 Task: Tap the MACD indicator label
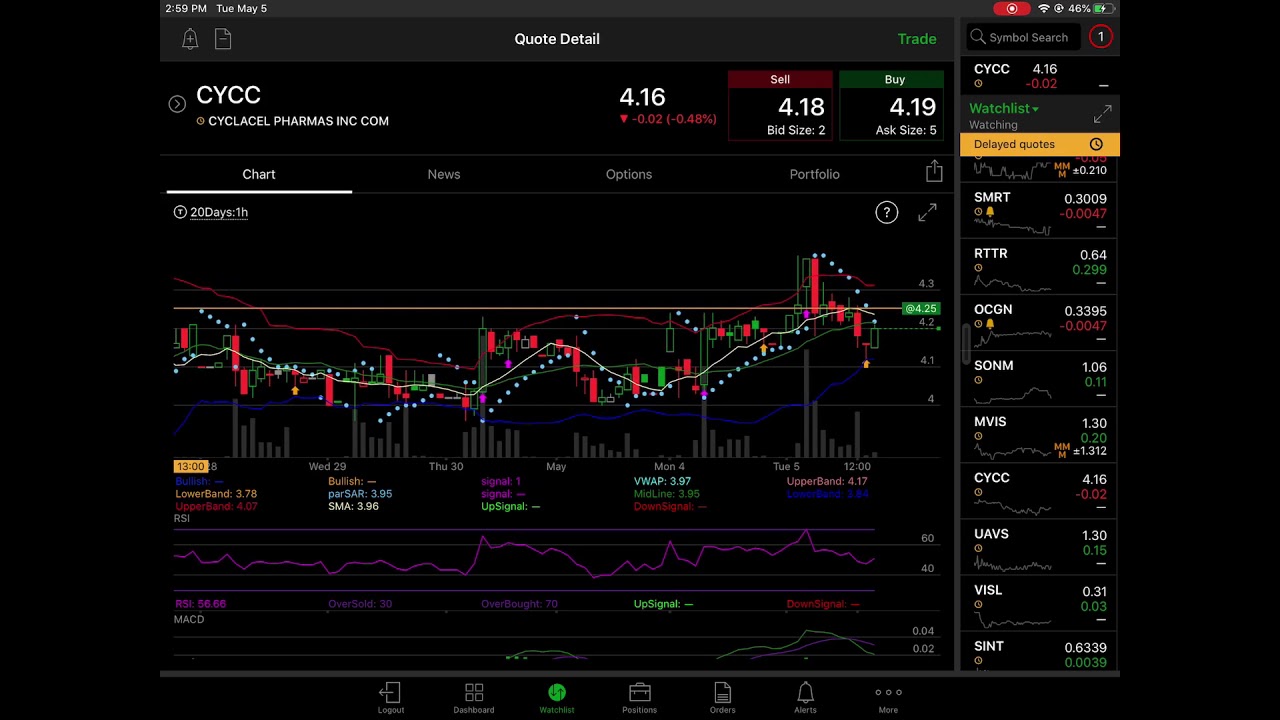click(189, 619)
